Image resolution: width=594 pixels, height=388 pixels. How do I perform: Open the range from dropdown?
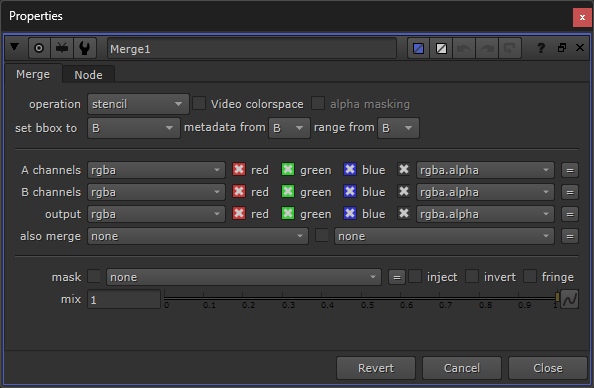pos(398,128)
